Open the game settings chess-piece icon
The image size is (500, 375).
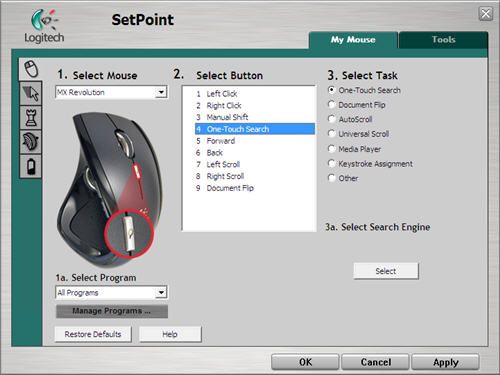point(31,118)
